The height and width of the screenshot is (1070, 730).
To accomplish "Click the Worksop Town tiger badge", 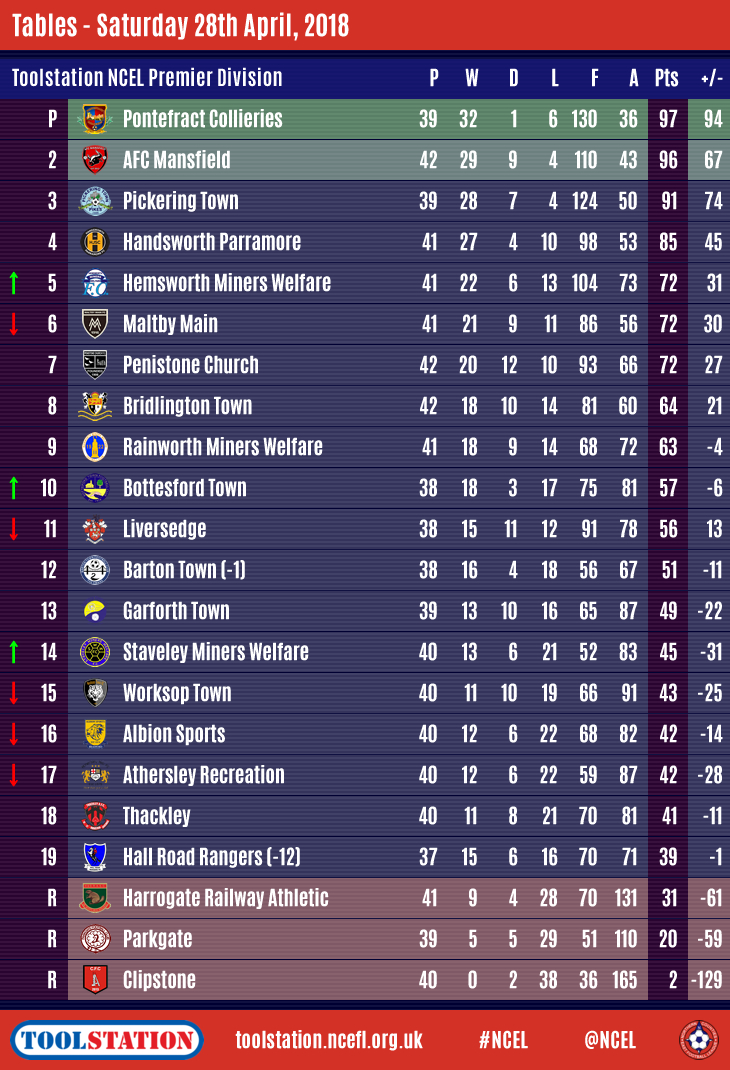I will pos(95,693).
